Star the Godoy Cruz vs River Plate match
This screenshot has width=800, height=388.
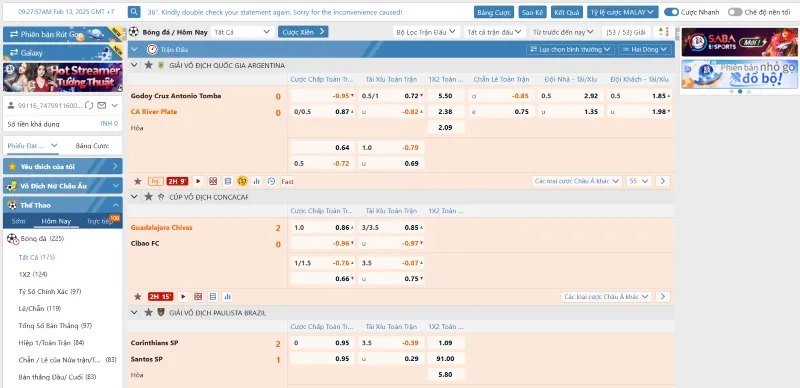137,181
